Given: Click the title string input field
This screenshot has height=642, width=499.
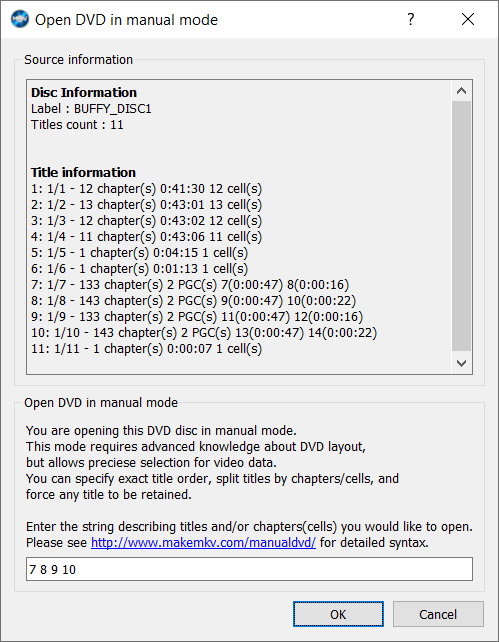Looking at the screenshot, I should (x=249, y=569).
